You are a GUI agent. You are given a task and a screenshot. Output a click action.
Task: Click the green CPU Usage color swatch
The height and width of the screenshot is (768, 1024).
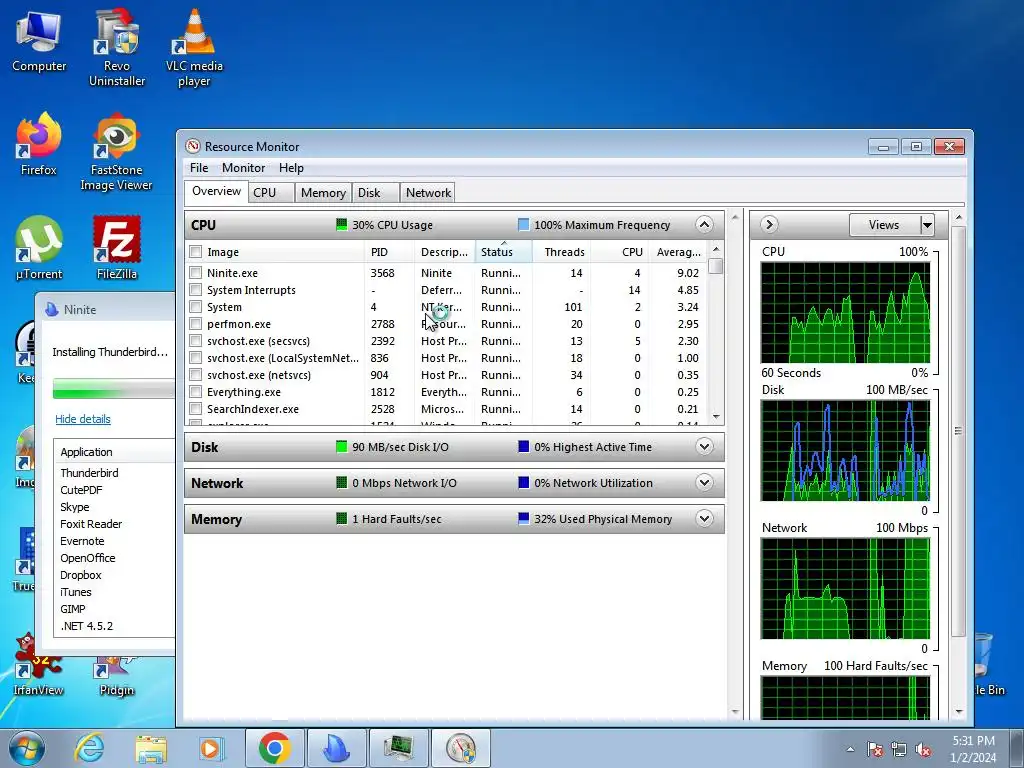(341, 225)
